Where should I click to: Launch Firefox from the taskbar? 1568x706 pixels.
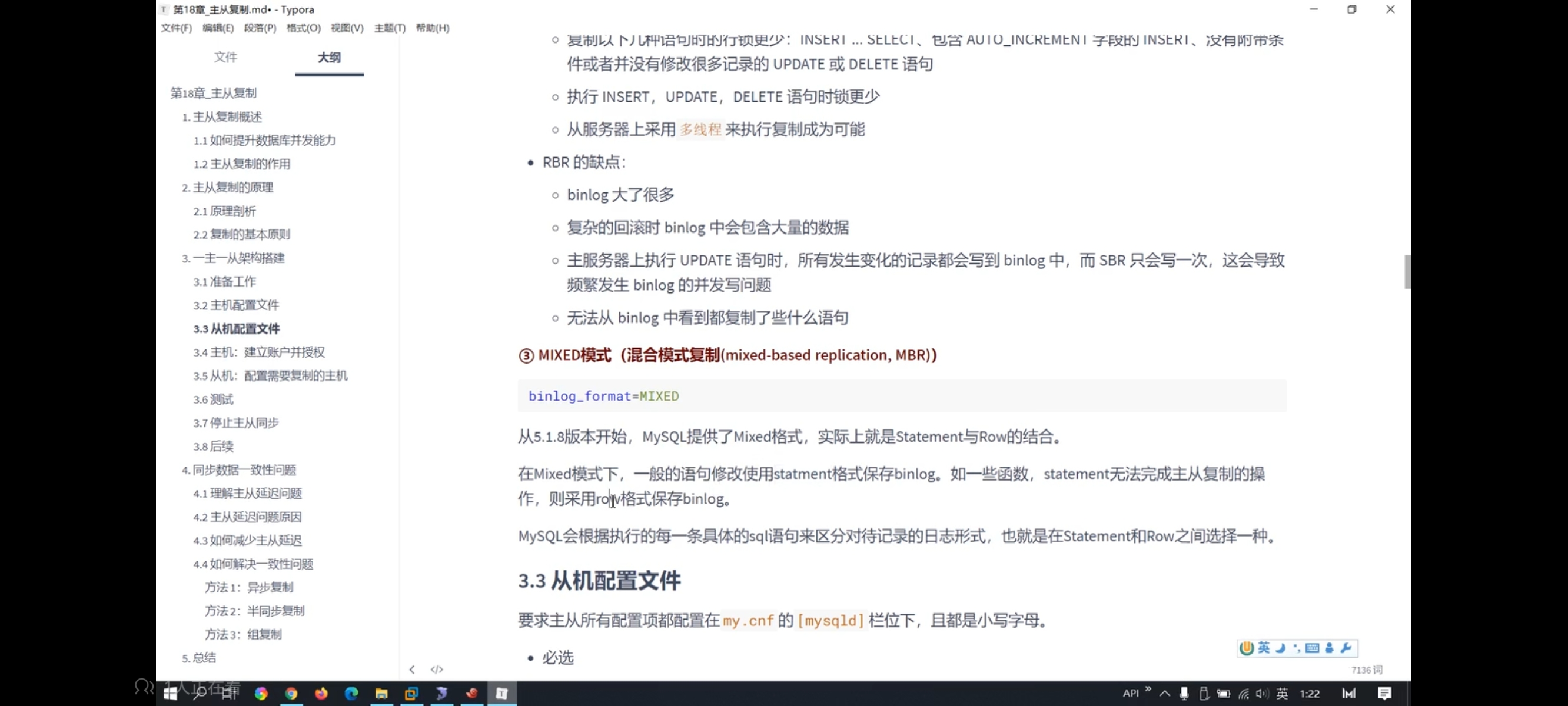tap(321, 693)
